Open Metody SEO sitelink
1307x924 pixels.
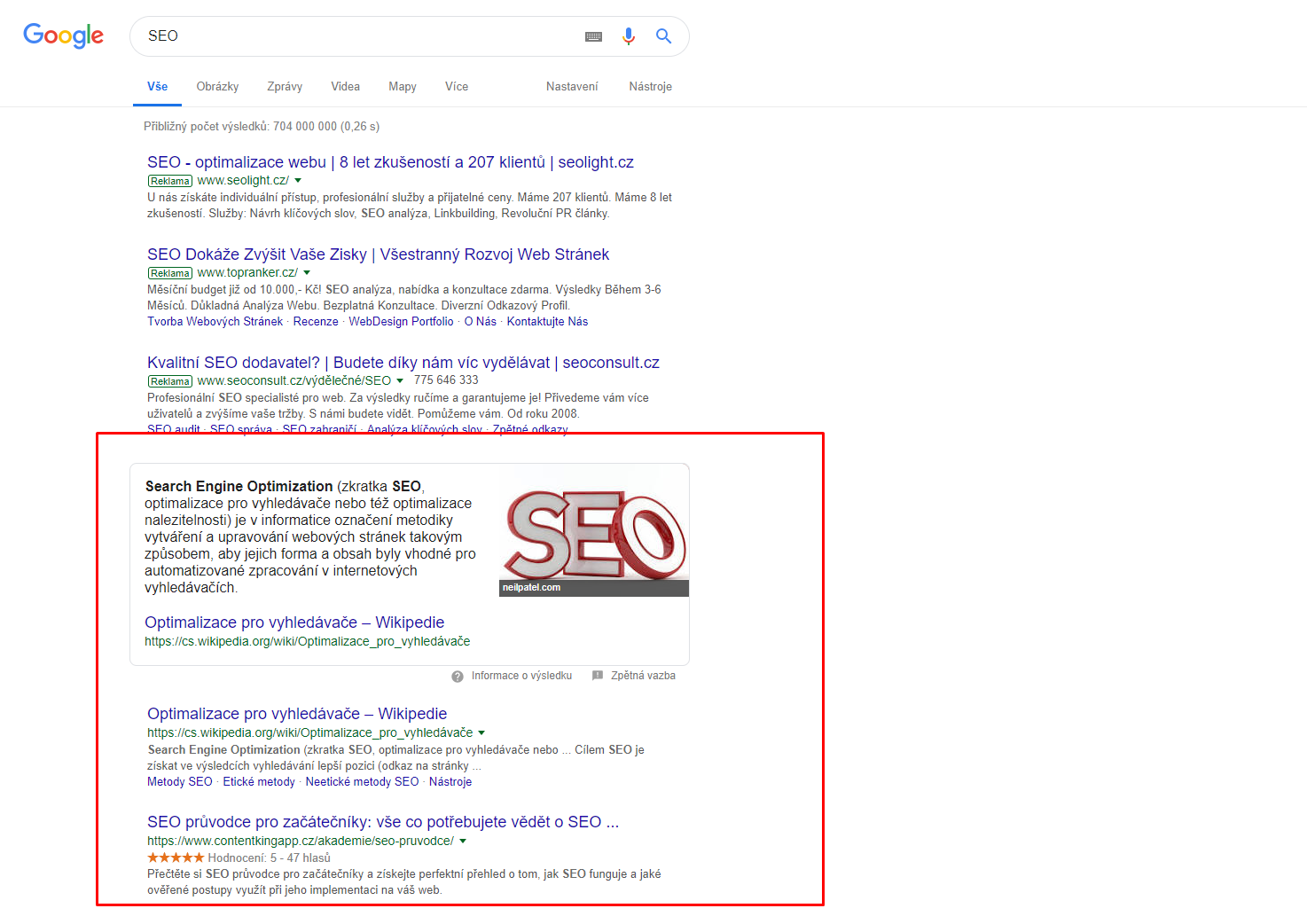click(x=180, y=782)
